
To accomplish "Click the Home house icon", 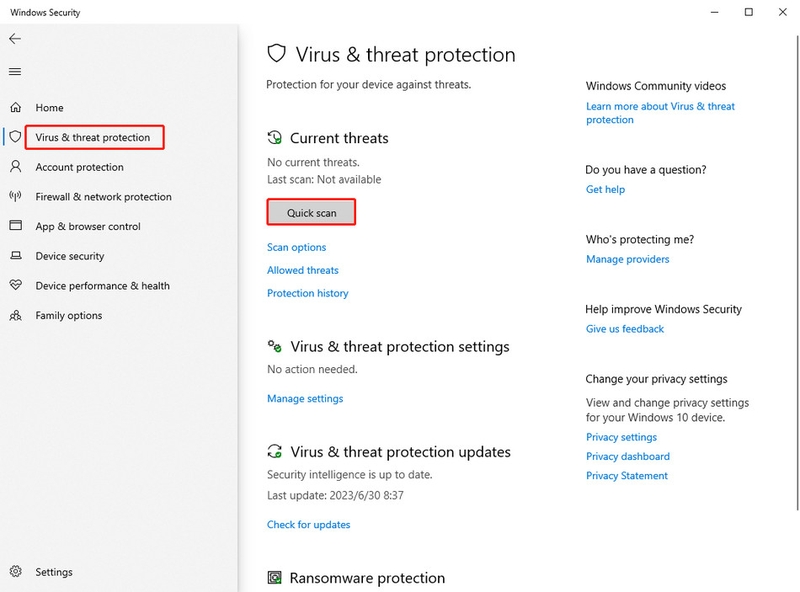I will click(16, 107).
